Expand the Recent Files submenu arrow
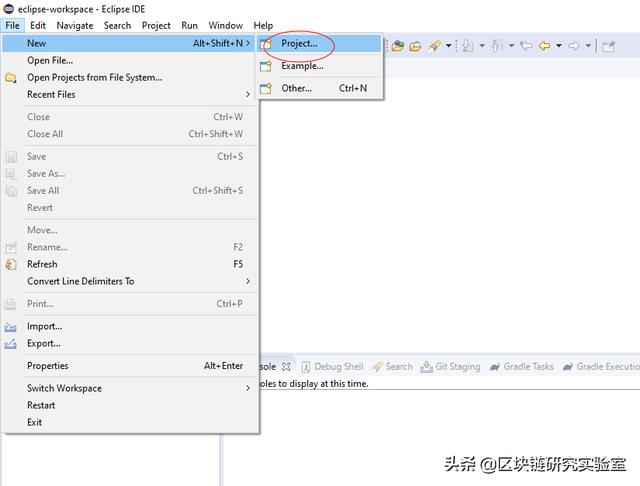640x486 pixels. click(x=248, y=95)
